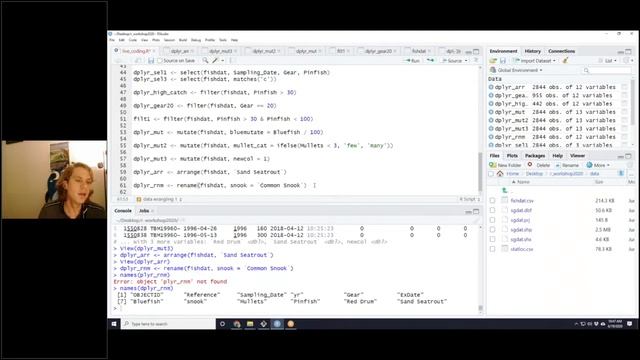Open the Import Dataset dropdown
This screenshot has width=640, height=360.
(535, 60)
